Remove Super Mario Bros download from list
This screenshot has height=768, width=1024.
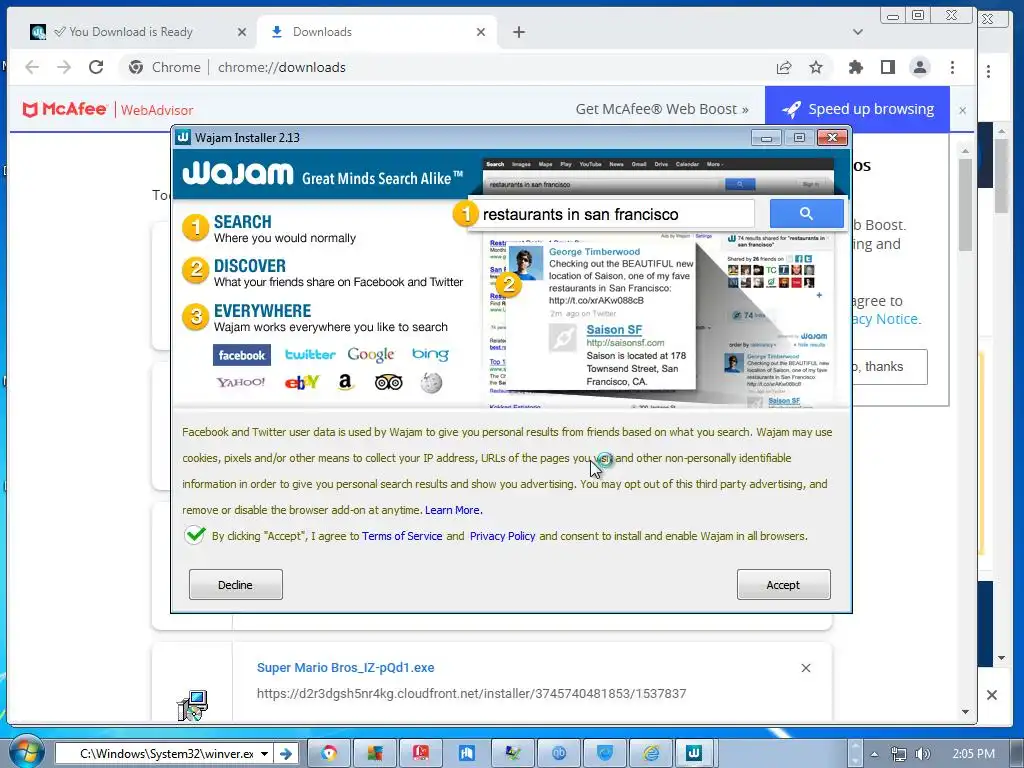pos(806,668)
